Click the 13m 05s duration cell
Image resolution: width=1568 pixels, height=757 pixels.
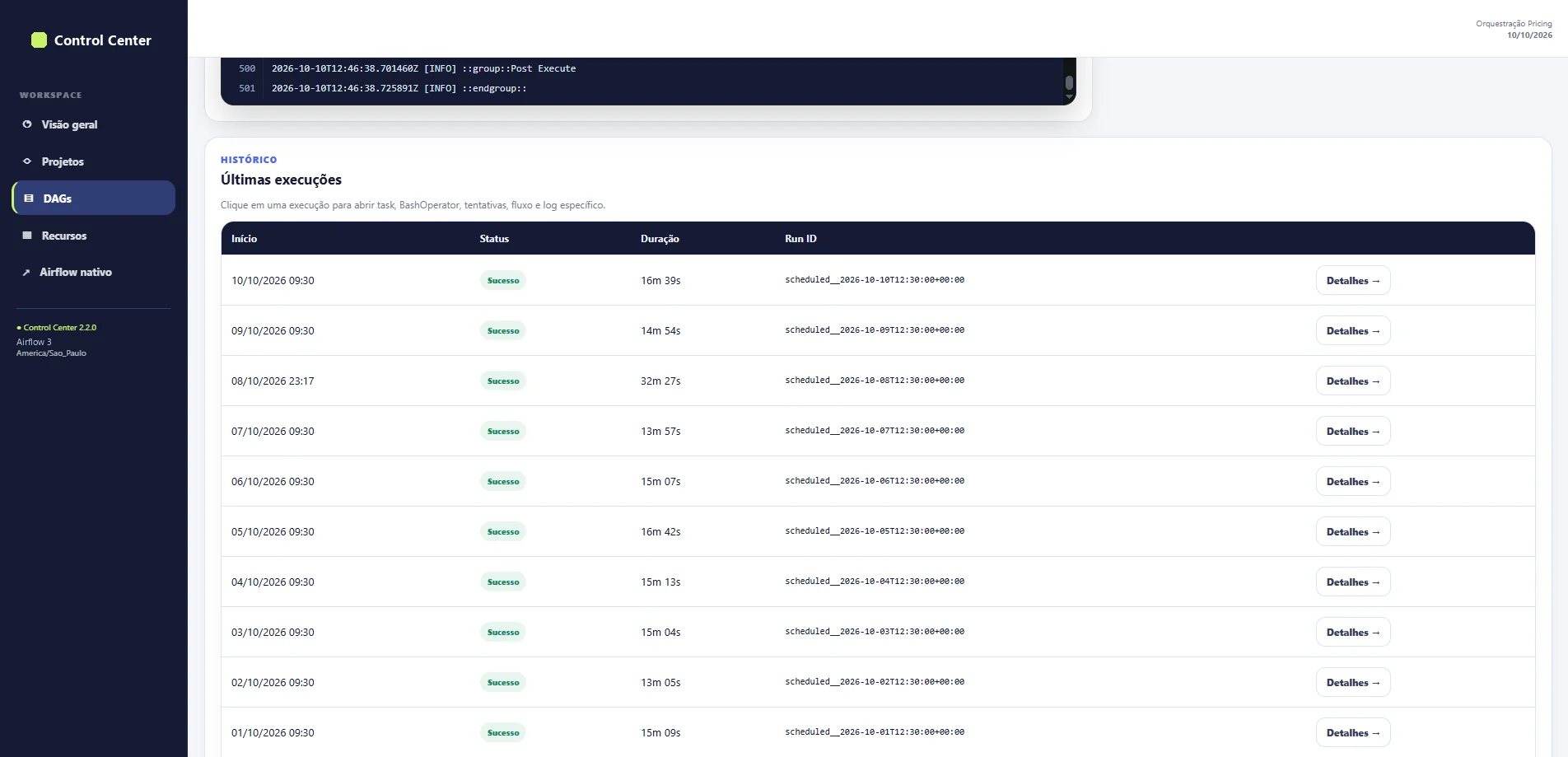pos(660,683)
